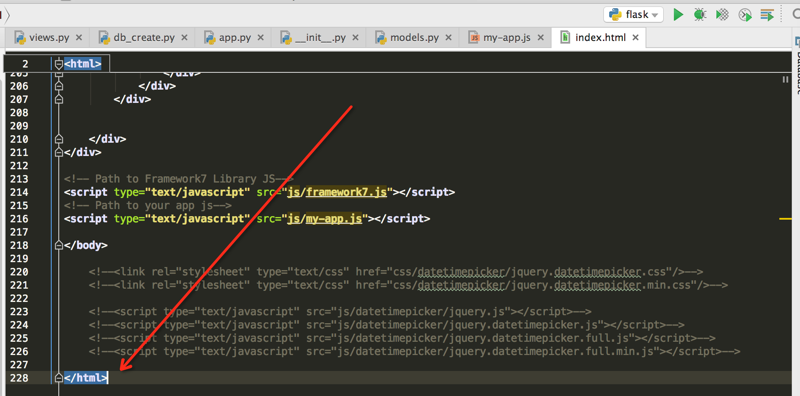
Task: Click type="text/javascript" attribute on line 214
Action: [x=182, y=192]
